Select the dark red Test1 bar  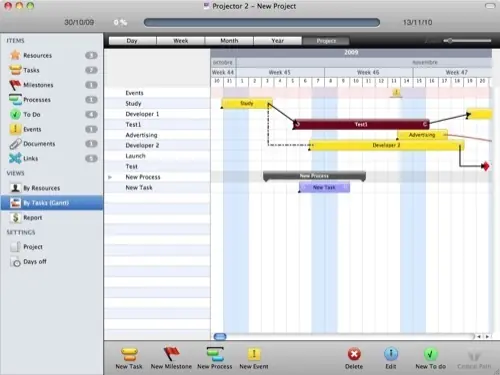[361, 124]
